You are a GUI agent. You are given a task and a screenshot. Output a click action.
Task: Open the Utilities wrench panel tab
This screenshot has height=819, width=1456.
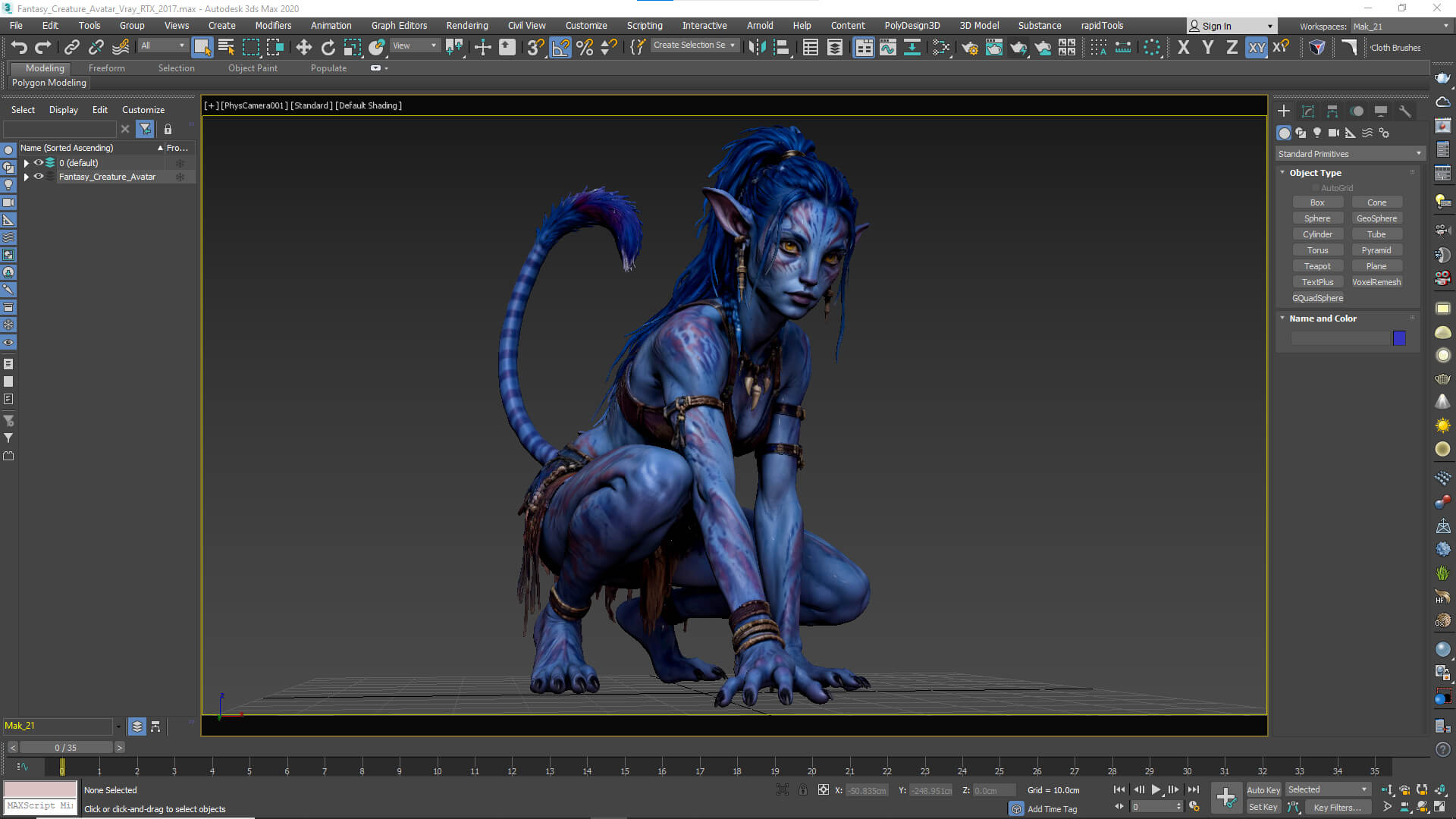[x=1404, y=111]
